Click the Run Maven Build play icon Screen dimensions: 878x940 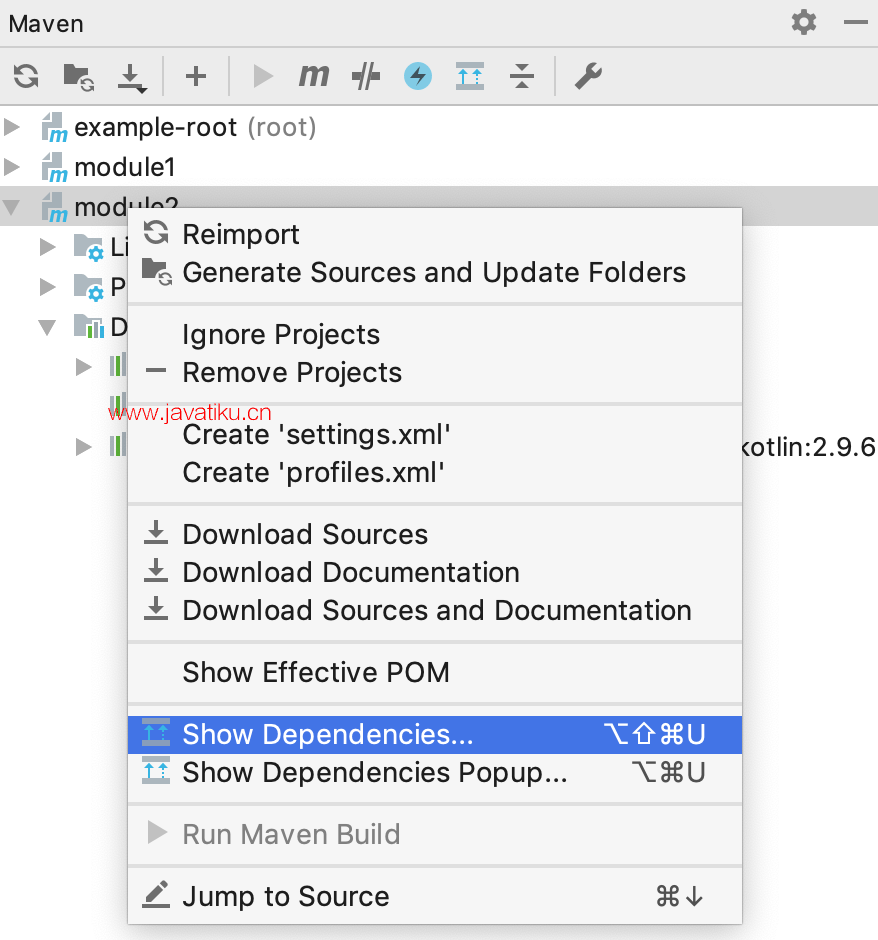[263, 76]
